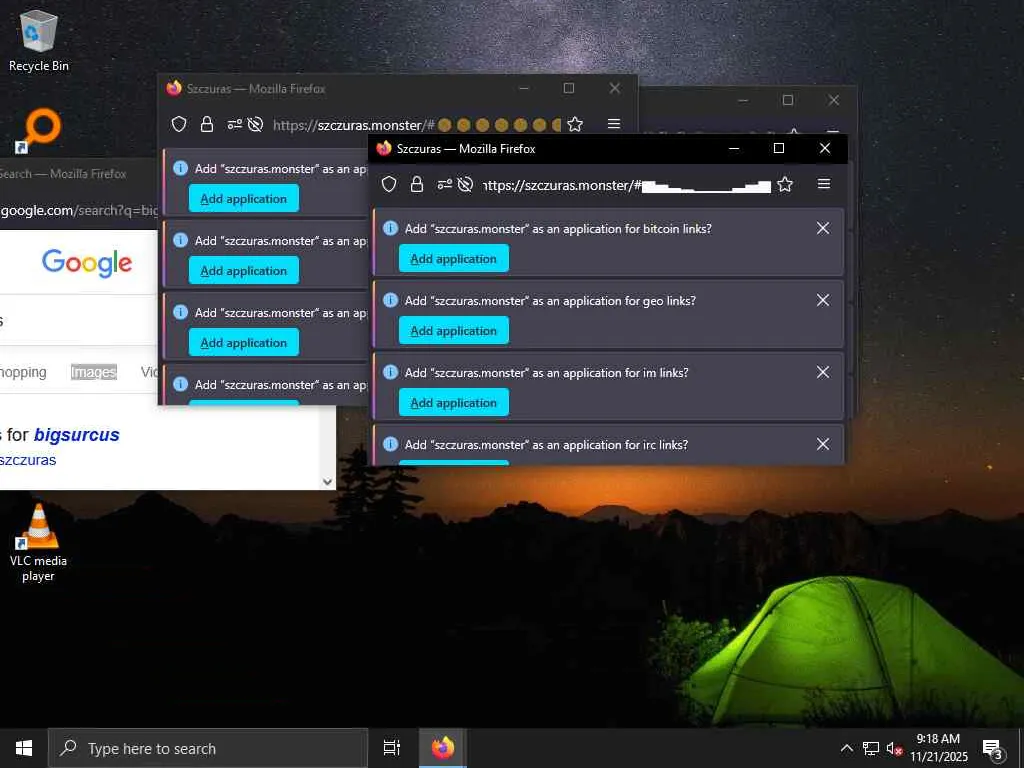Click first Add application button in middle window
The height and width of the screenshot is (768, 1024).
click(x=244, y=199)
